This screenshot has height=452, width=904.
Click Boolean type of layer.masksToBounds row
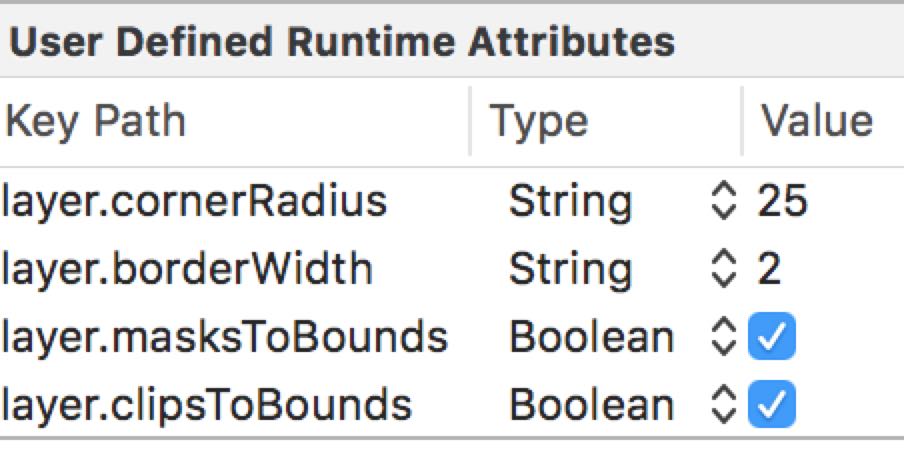click(x=591, y=338)
